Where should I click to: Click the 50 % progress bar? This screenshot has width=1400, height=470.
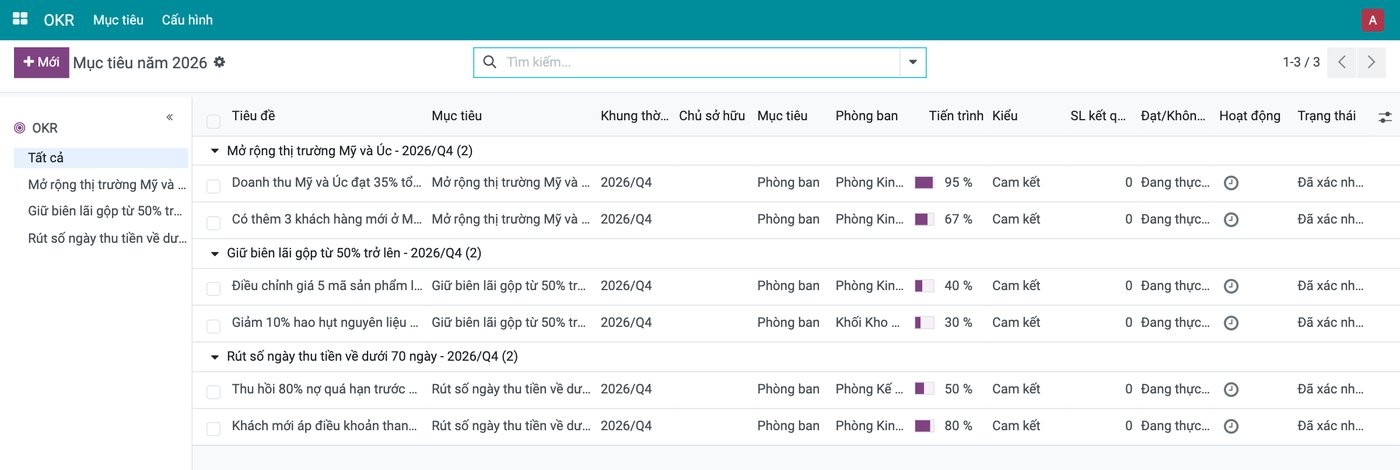point(924,389)
